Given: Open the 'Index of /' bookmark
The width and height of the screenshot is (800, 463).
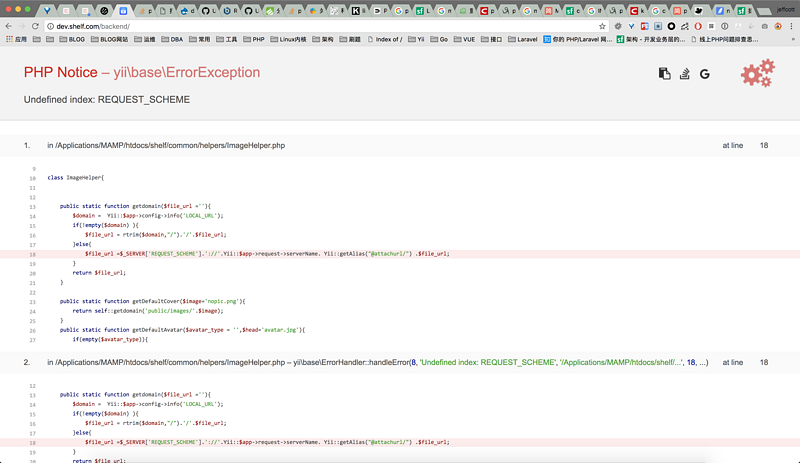Looking at the screenshot, I should (x=384, y=40).
